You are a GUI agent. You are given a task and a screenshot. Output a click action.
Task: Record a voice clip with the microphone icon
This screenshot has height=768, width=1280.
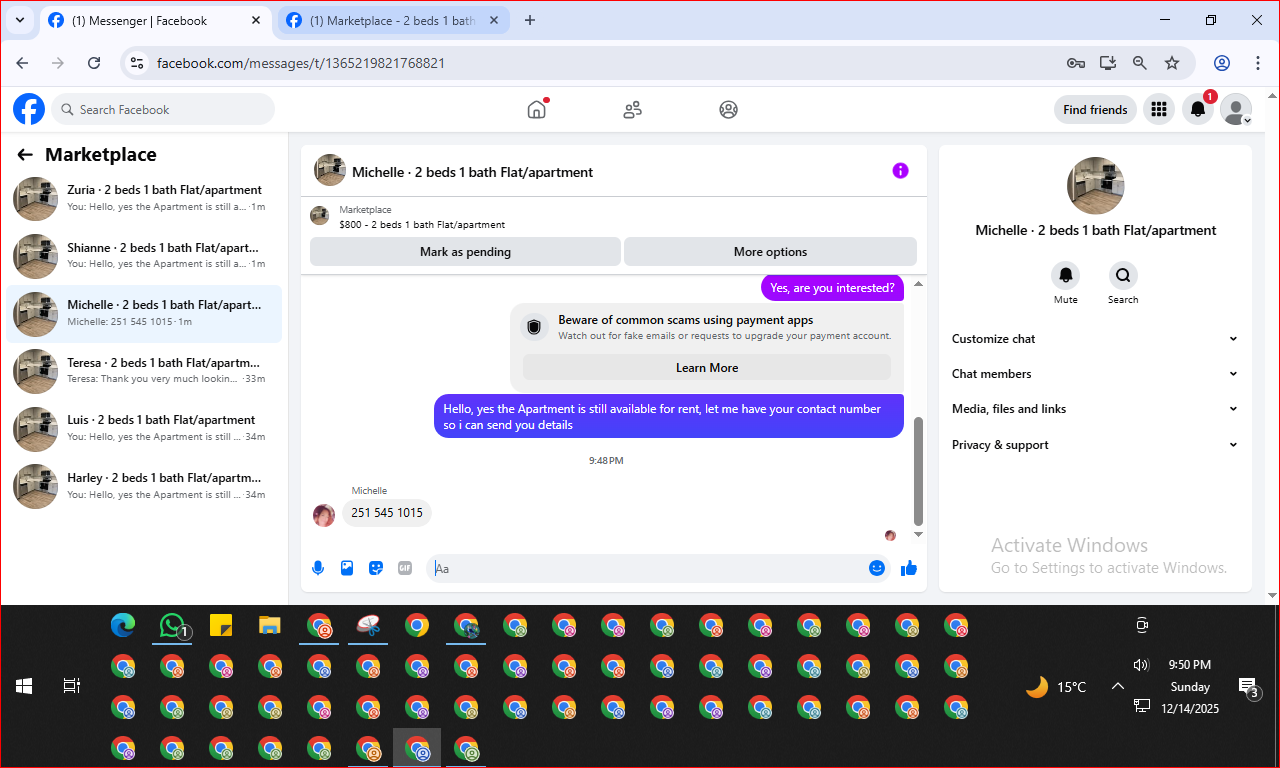[x=318, y=568]
